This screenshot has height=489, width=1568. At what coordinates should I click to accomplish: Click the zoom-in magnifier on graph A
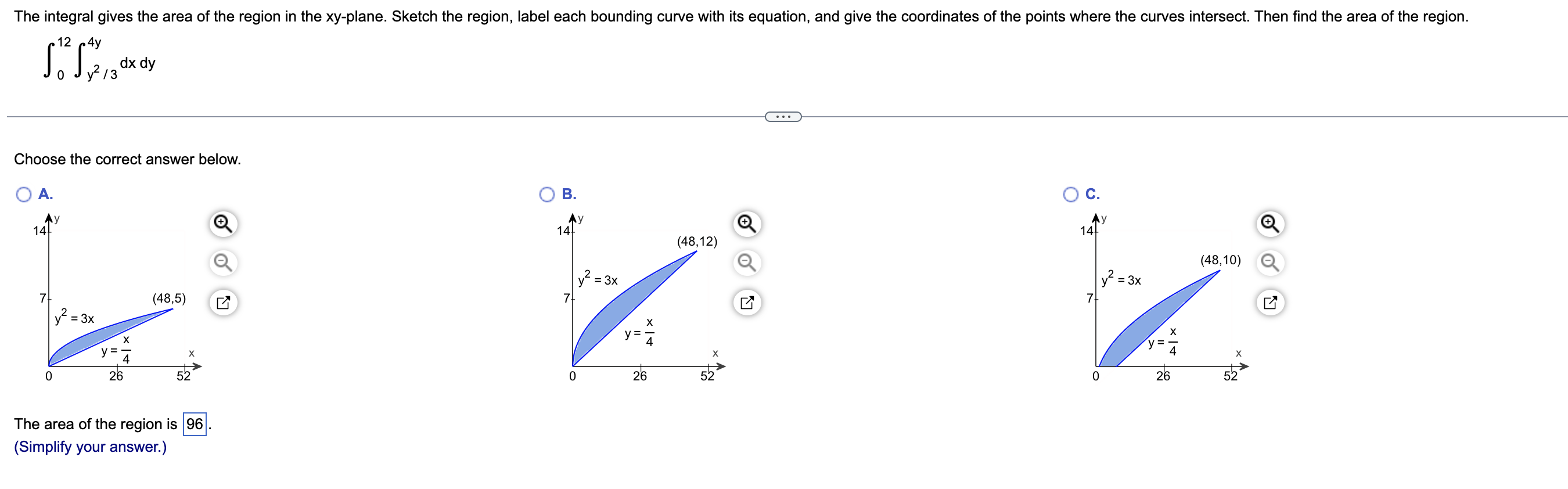[223, 224]
